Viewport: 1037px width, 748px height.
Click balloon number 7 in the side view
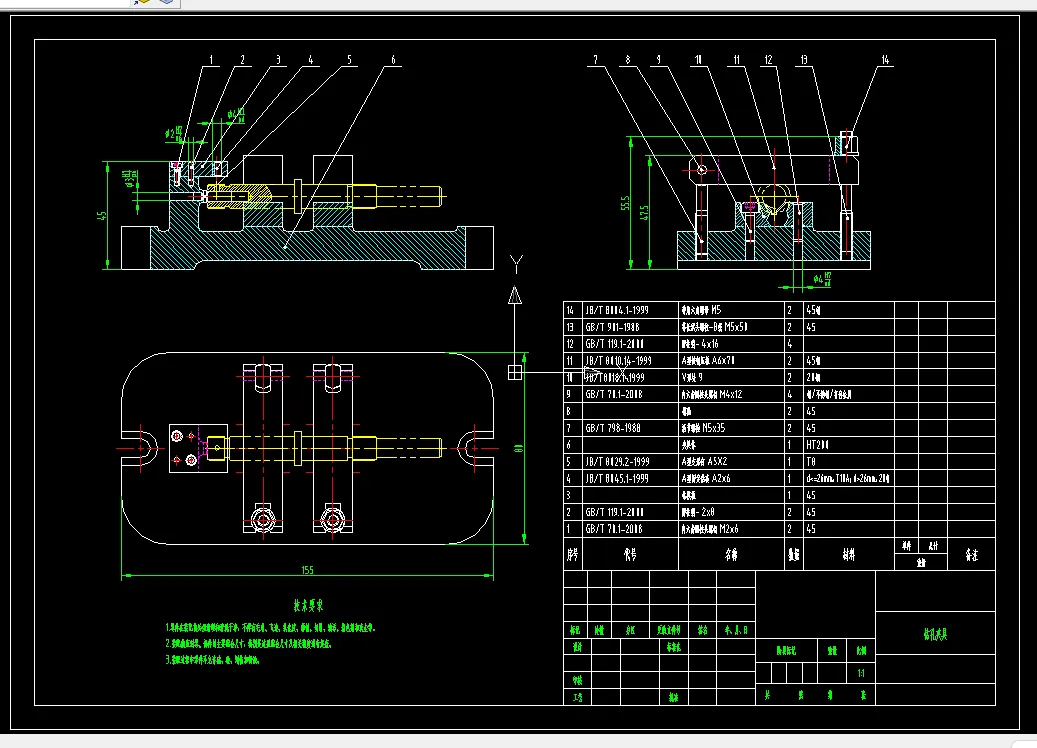pos(595,60)
